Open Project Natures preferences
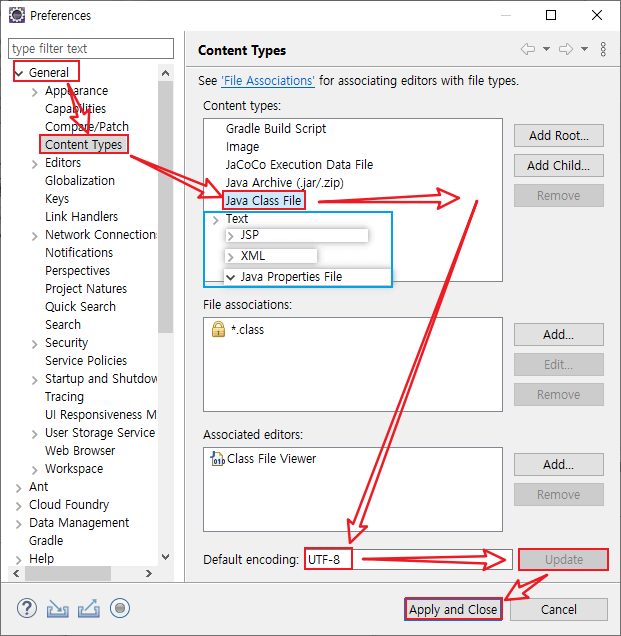The image size is (621, 636). pyautogui.click(x=86, y=288)
